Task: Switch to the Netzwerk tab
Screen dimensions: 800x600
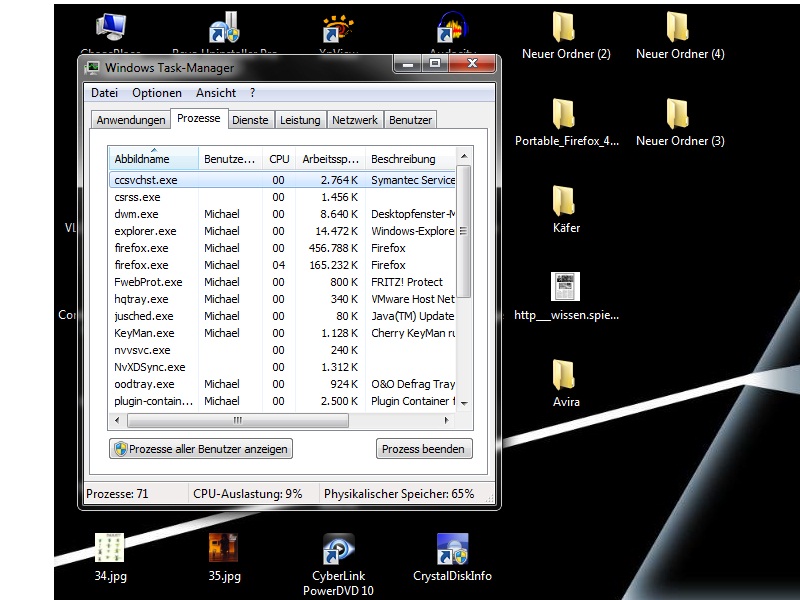Action: tap(355, 120)
